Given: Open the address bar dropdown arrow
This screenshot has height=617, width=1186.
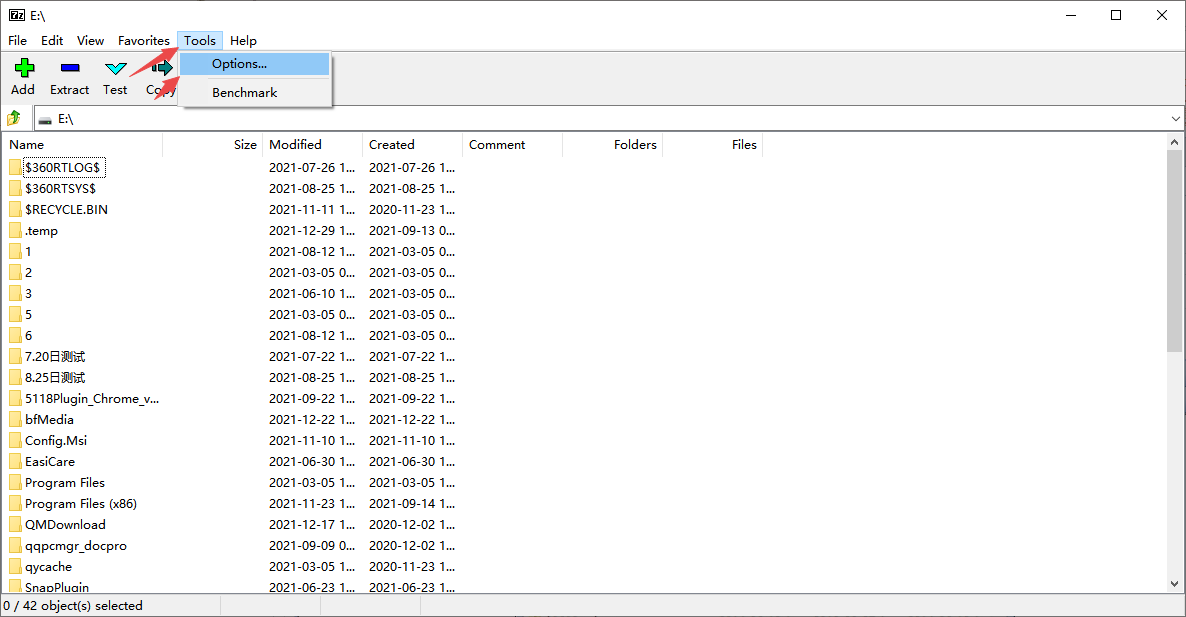Looking at the screenshot, I should click(x=1176, y=118).
